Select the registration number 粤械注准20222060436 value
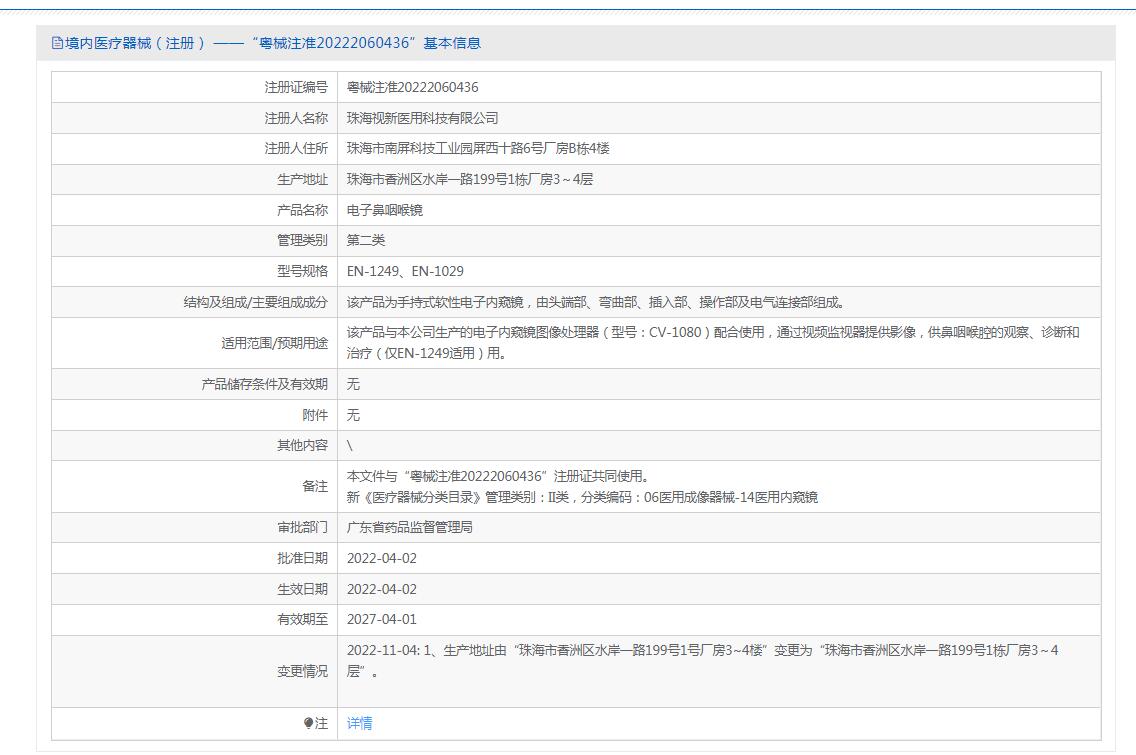This screenshot has height=755, width=1136. (412, 87)
